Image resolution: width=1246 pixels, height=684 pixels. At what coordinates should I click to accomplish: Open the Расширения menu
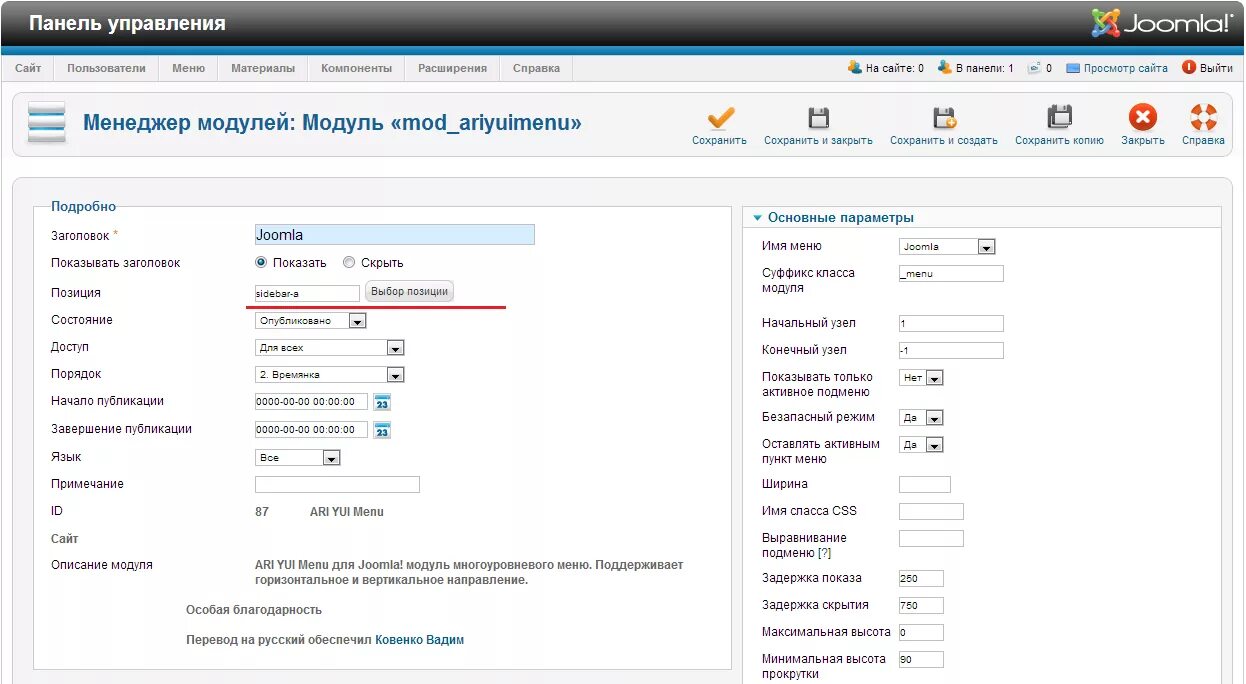click(x=452, y=68)
